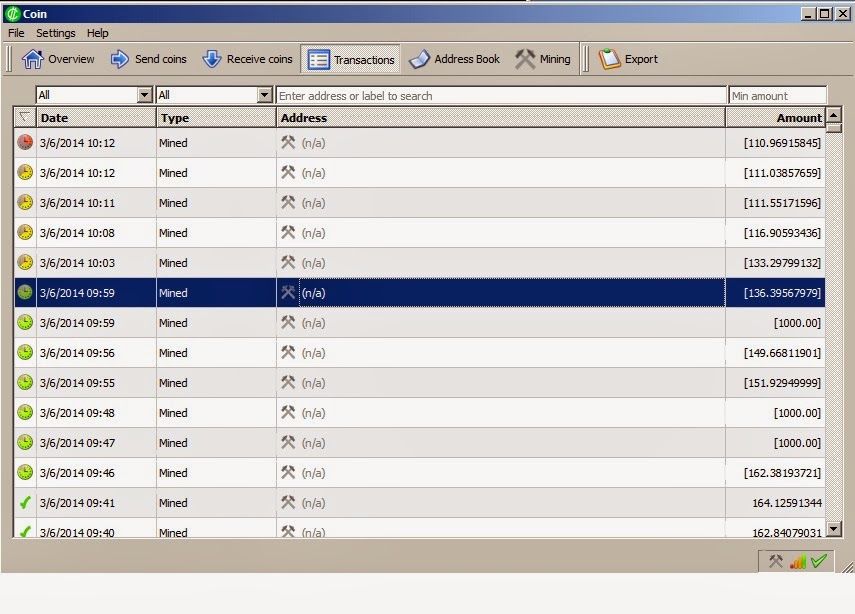The width and height of the screenshot is (855, 614).
Task: Click mining pickaxe icon in 10:08 row
Action: coord(288,232)
